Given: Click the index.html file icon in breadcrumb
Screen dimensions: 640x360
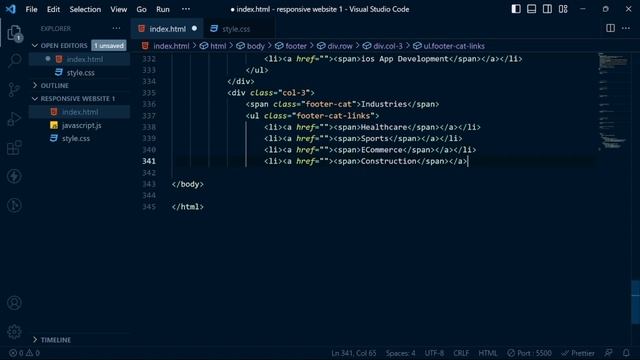Looking at the screenshot, I should [145, 46].
